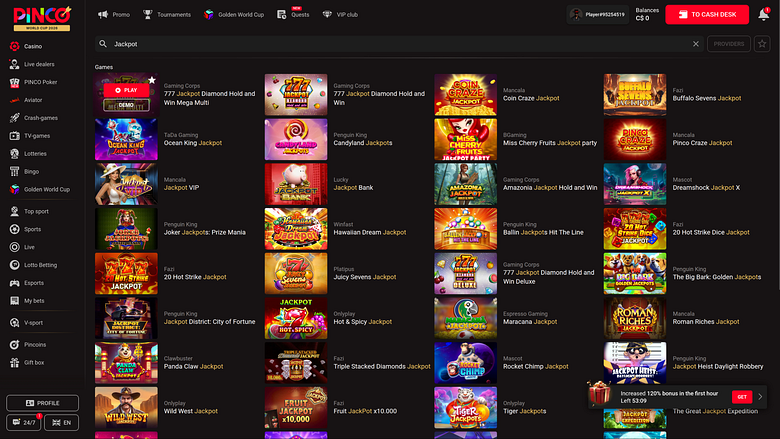
Task: Open PINCO Poker from sidebar
Action: (x=33, y=82)
